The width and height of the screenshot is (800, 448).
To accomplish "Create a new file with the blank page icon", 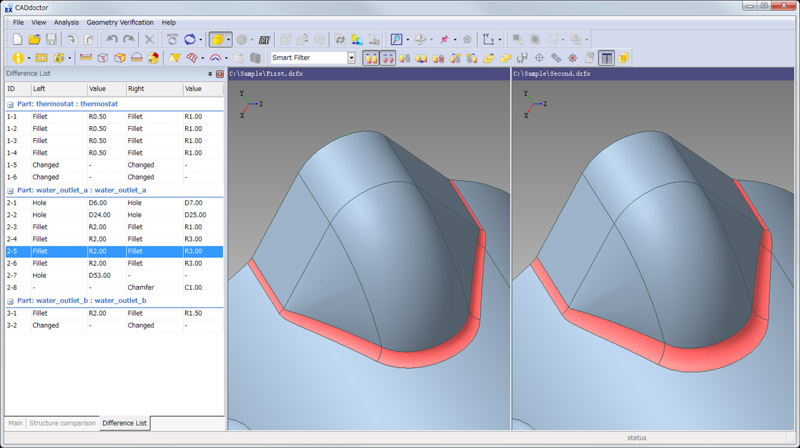I will click(17, 39).
